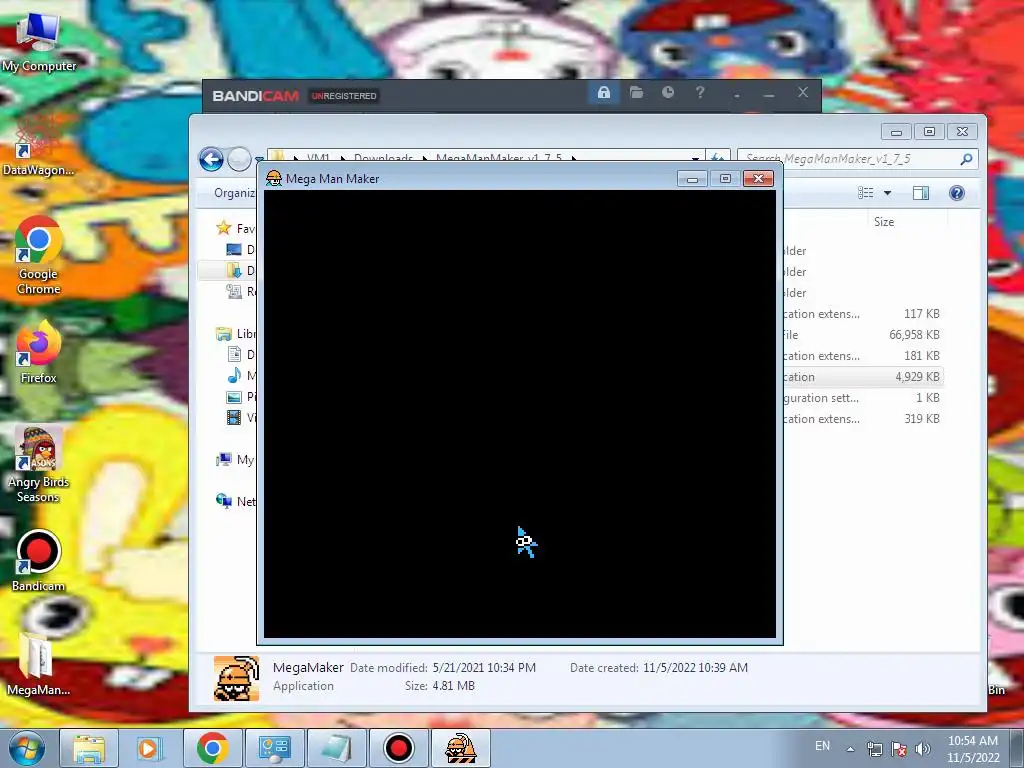Open Explorer help button
1024x768 pixels.
coord(957,193)
